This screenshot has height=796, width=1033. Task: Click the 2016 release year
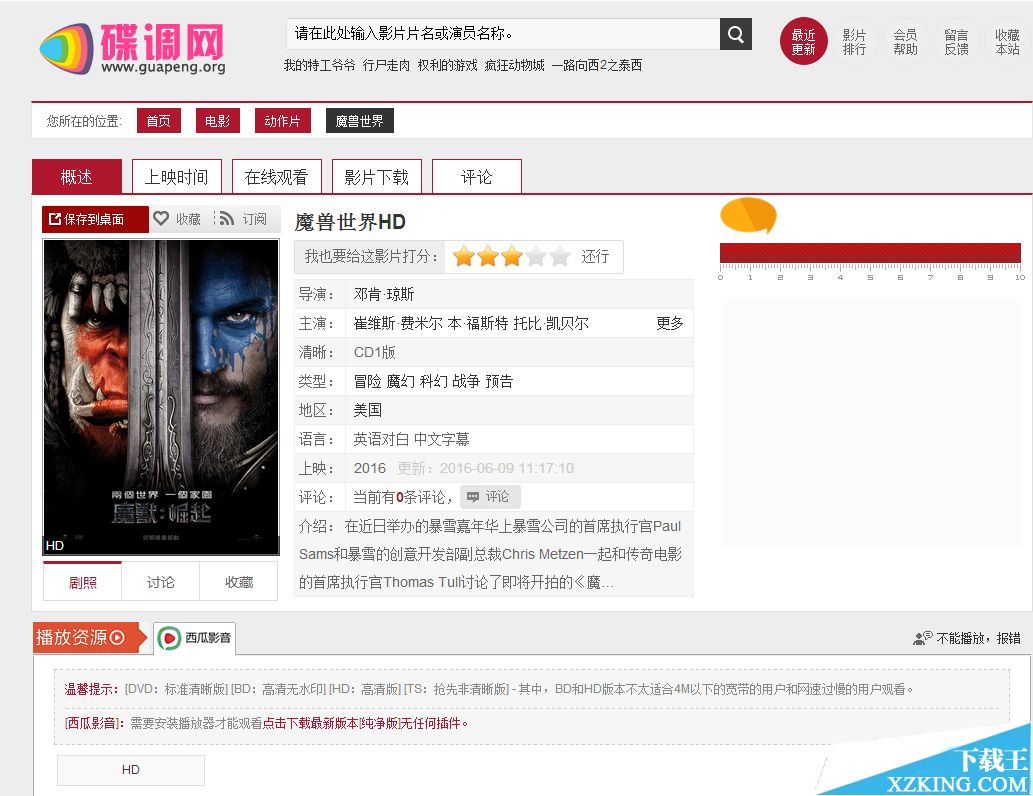[370, 469]
